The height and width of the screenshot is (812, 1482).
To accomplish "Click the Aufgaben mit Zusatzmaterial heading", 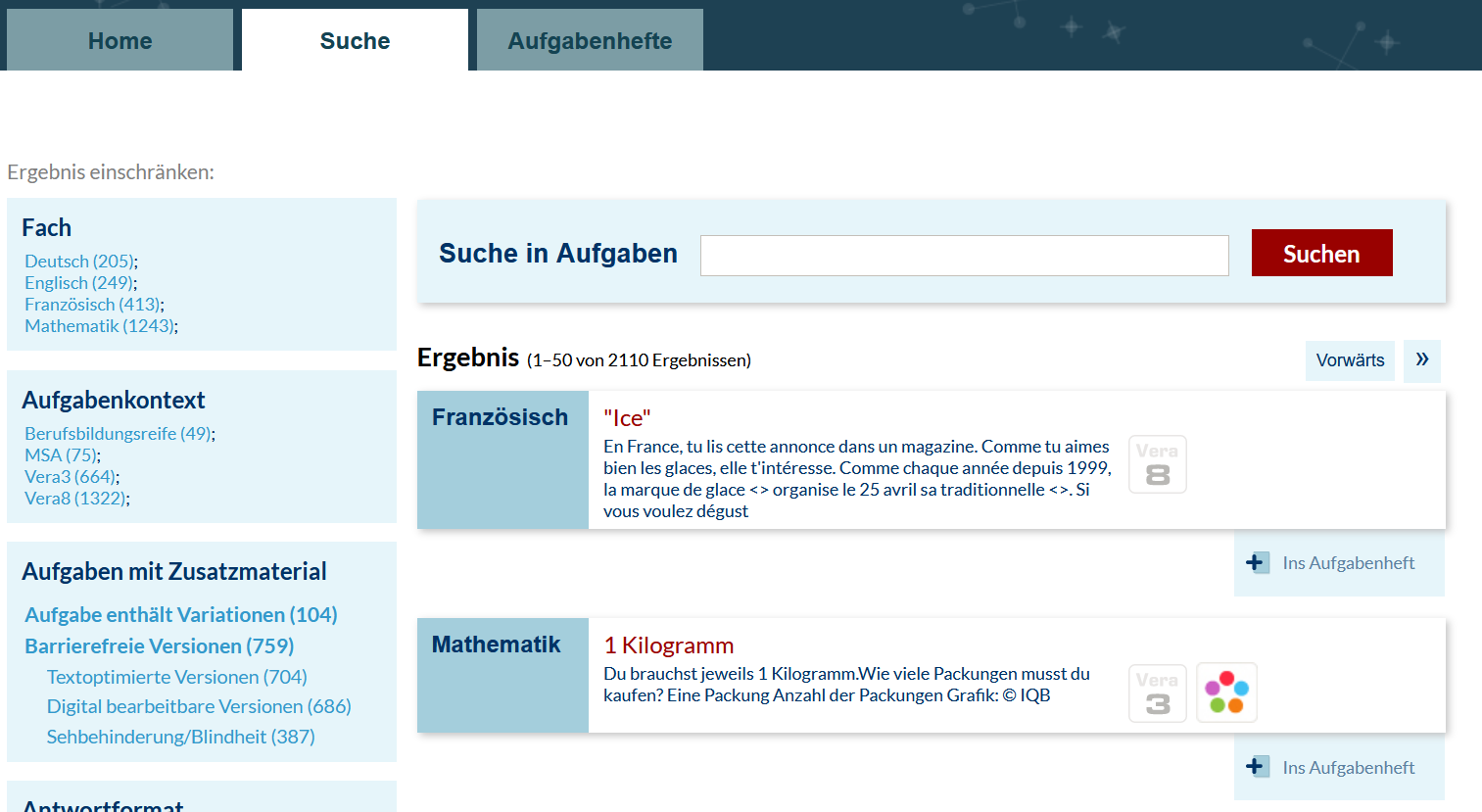I will point(174,572).
